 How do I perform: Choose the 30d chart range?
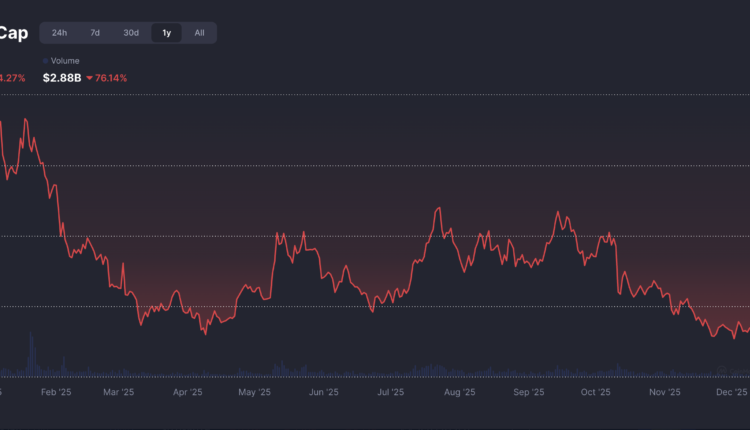click(x=131, y=33)
